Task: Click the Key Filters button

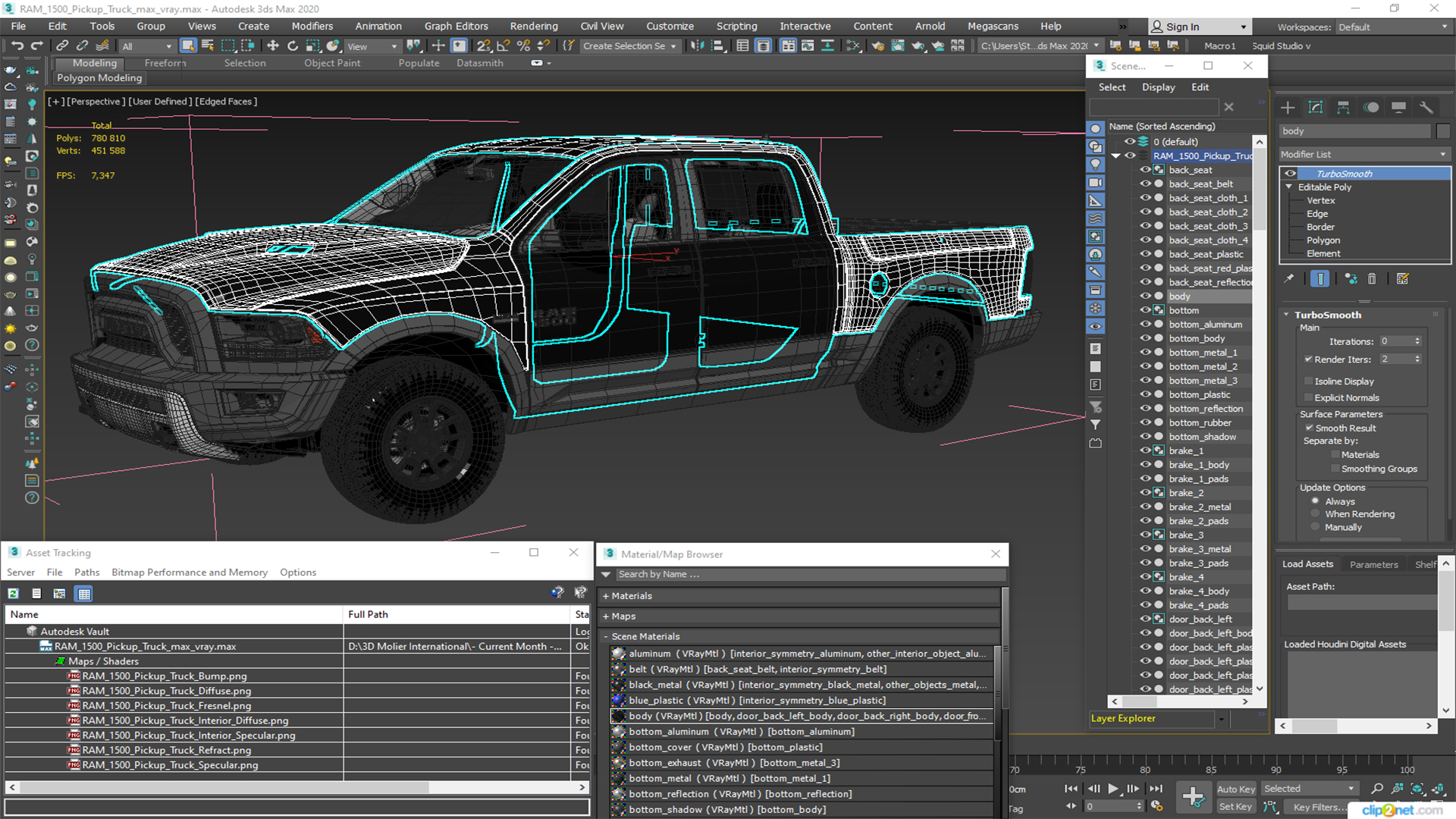Action: tap(1319, 807)
